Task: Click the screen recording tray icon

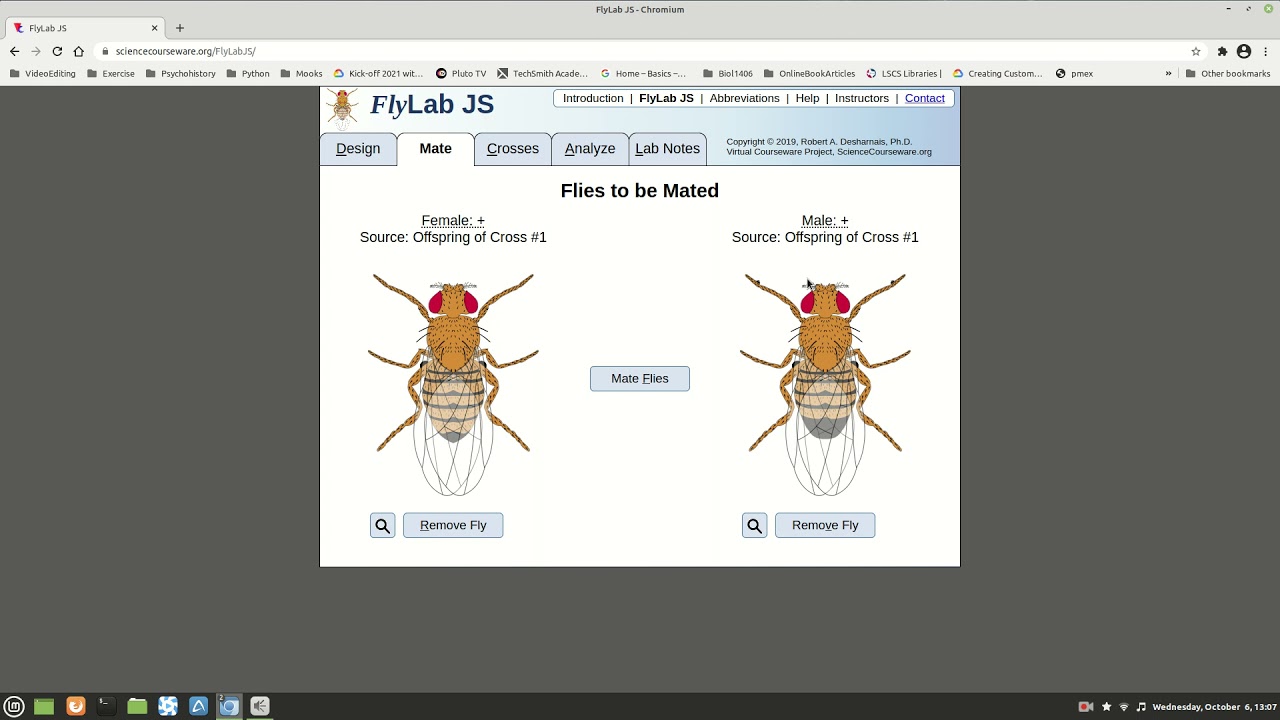Action: click(1086, 707)
